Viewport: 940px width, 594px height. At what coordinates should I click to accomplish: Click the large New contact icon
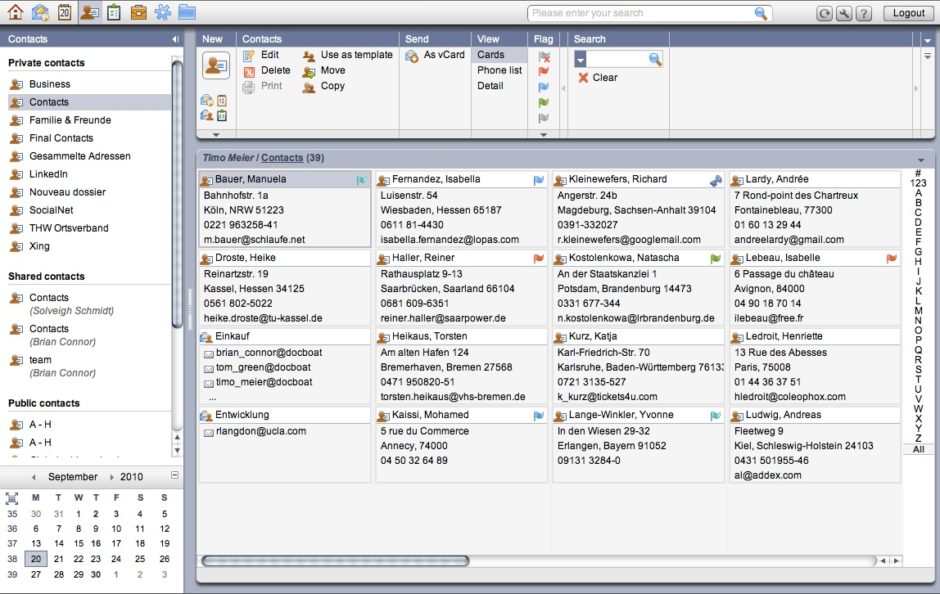215,65
